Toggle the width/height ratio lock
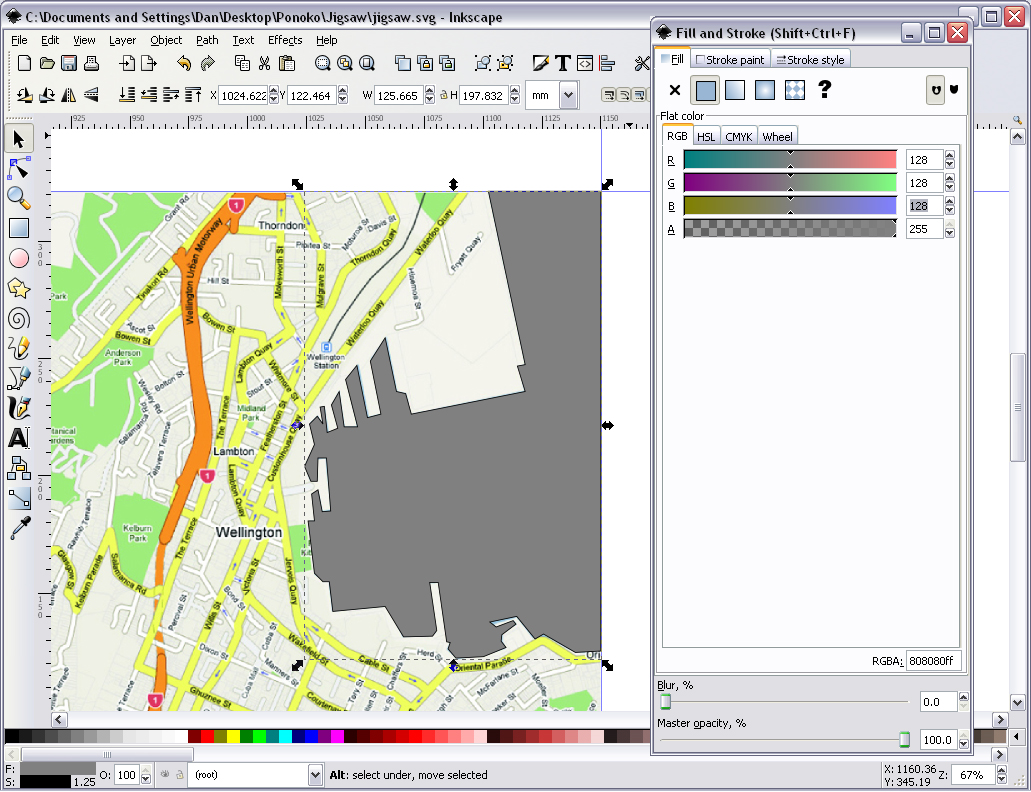The image size is (1031, 792). click(x=443, y=96)
